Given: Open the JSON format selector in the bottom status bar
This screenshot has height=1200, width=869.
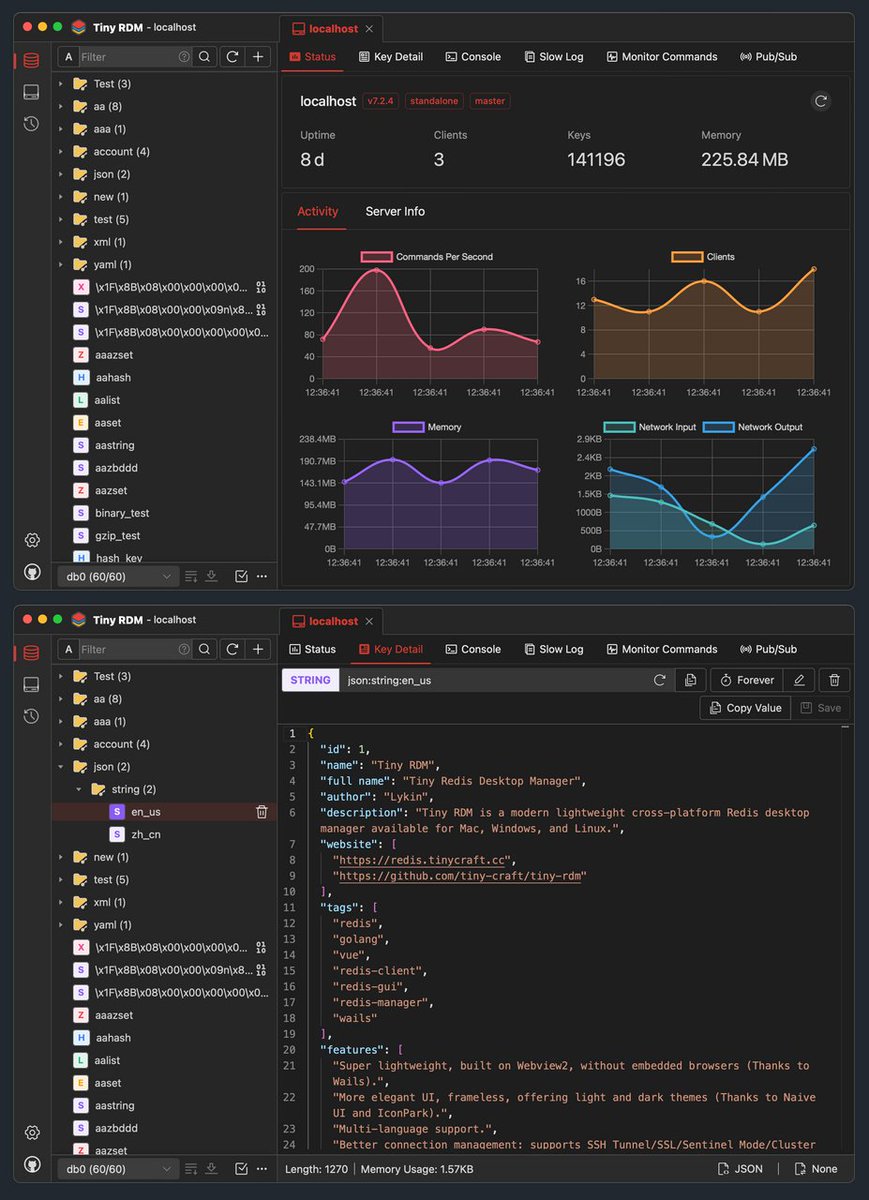Looking at the screenshot, I should 740,1168.
